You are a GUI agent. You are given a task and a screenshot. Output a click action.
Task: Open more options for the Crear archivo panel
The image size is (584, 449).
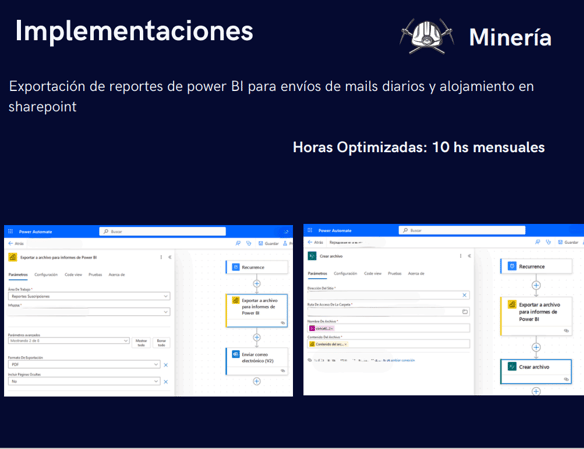pyautogui.click(x=461, y=256)
